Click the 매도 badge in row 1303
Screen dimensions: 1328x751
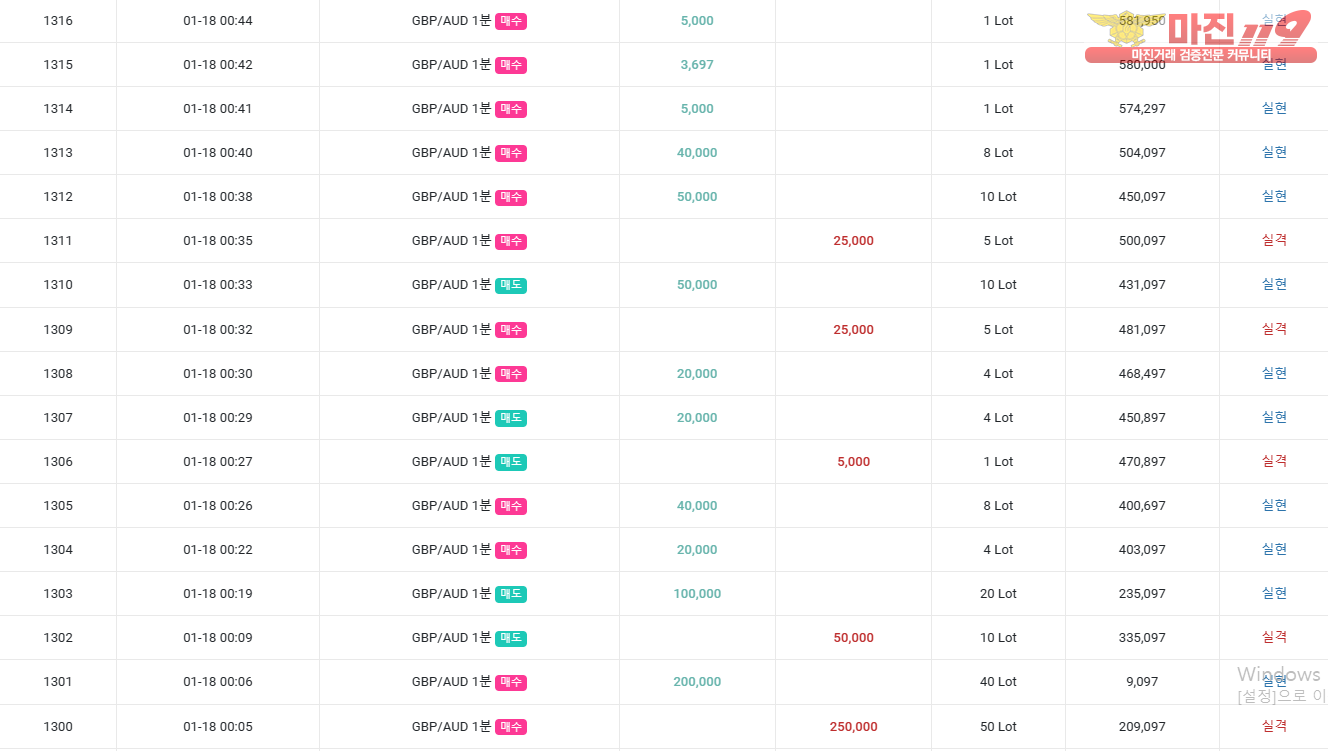[511, 594]
